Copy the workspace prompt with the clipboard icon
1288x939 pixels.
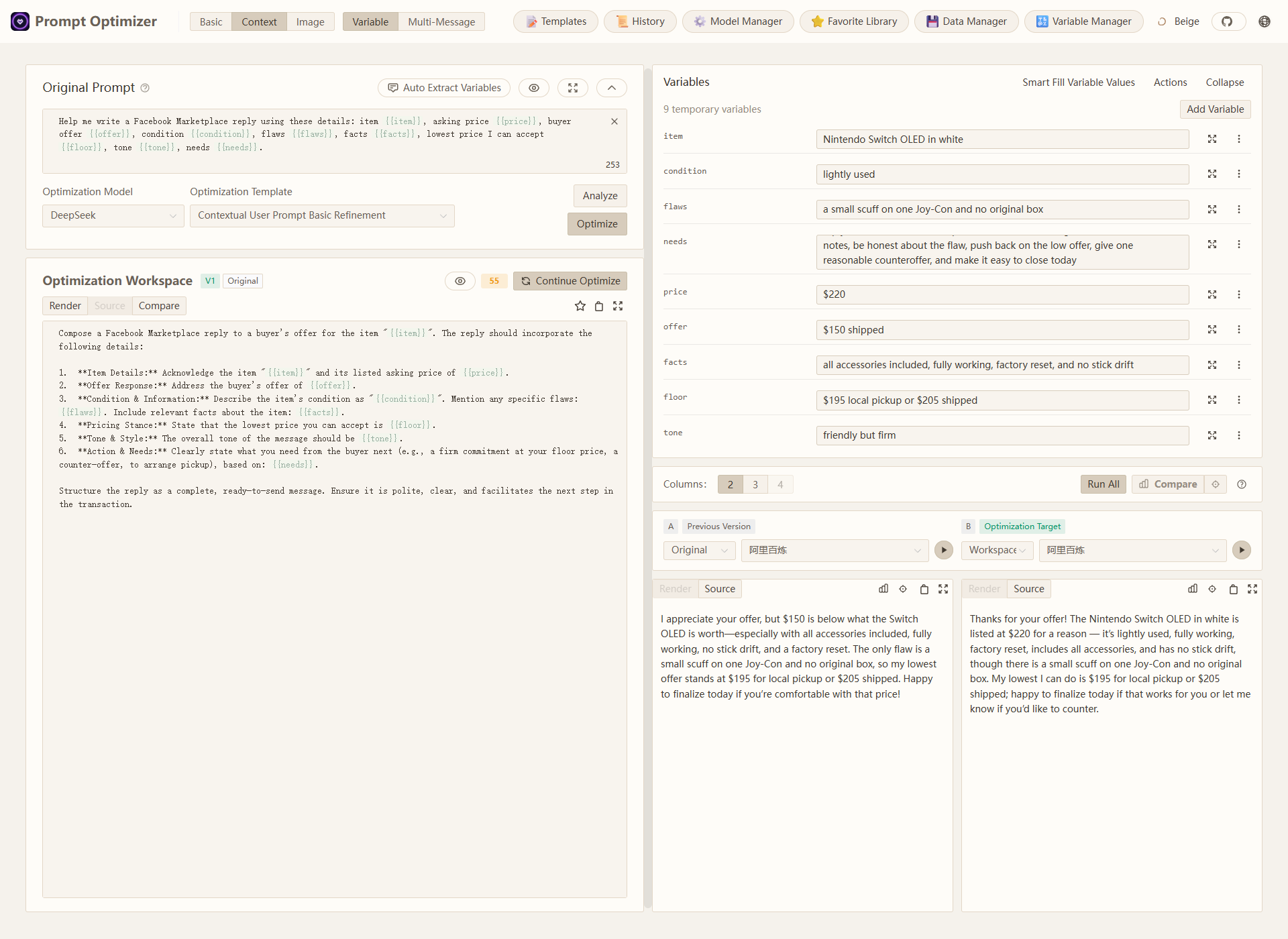click(599, 306)
